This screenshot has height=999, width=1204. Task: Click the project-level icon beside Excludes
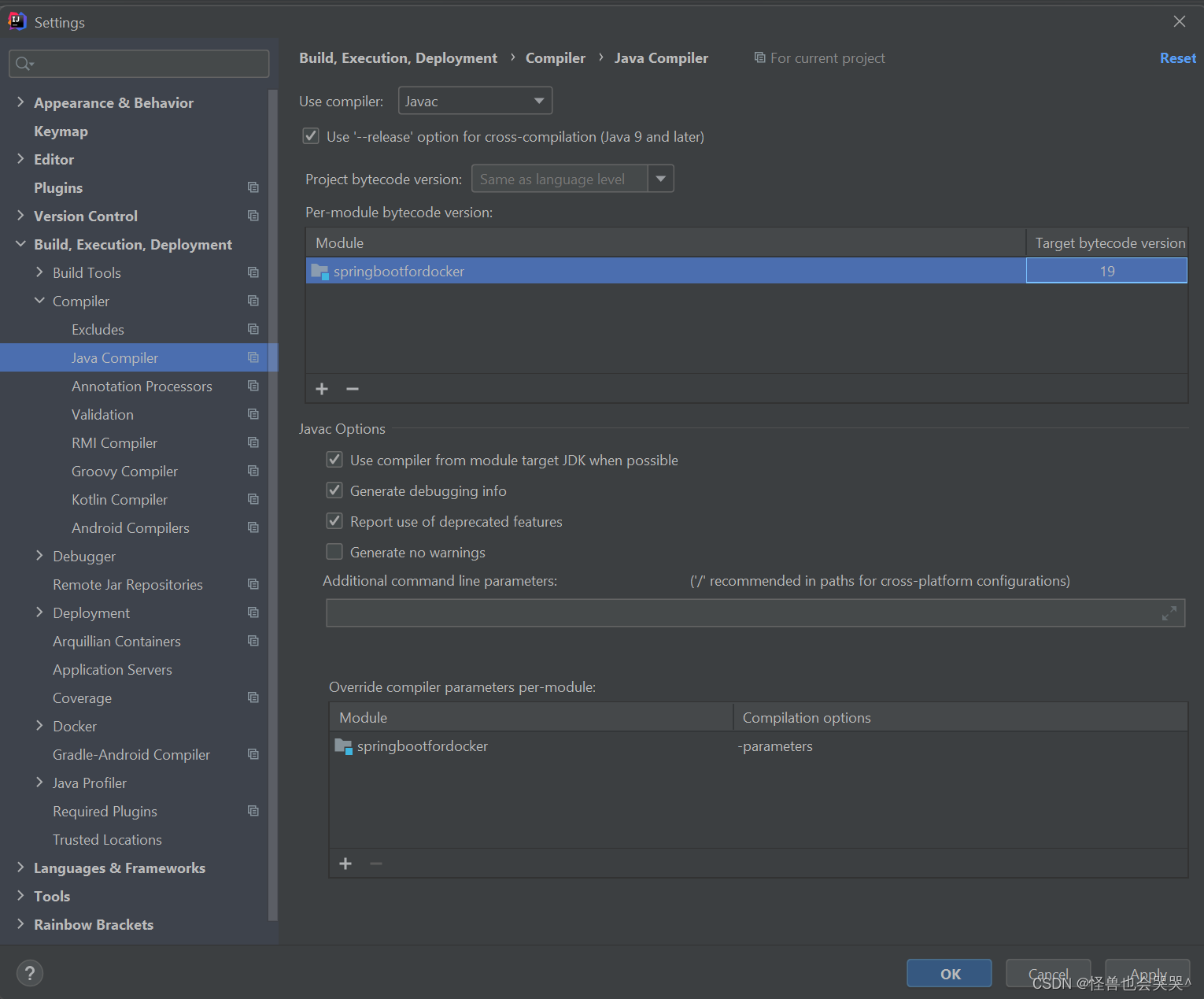pos(253,329)
